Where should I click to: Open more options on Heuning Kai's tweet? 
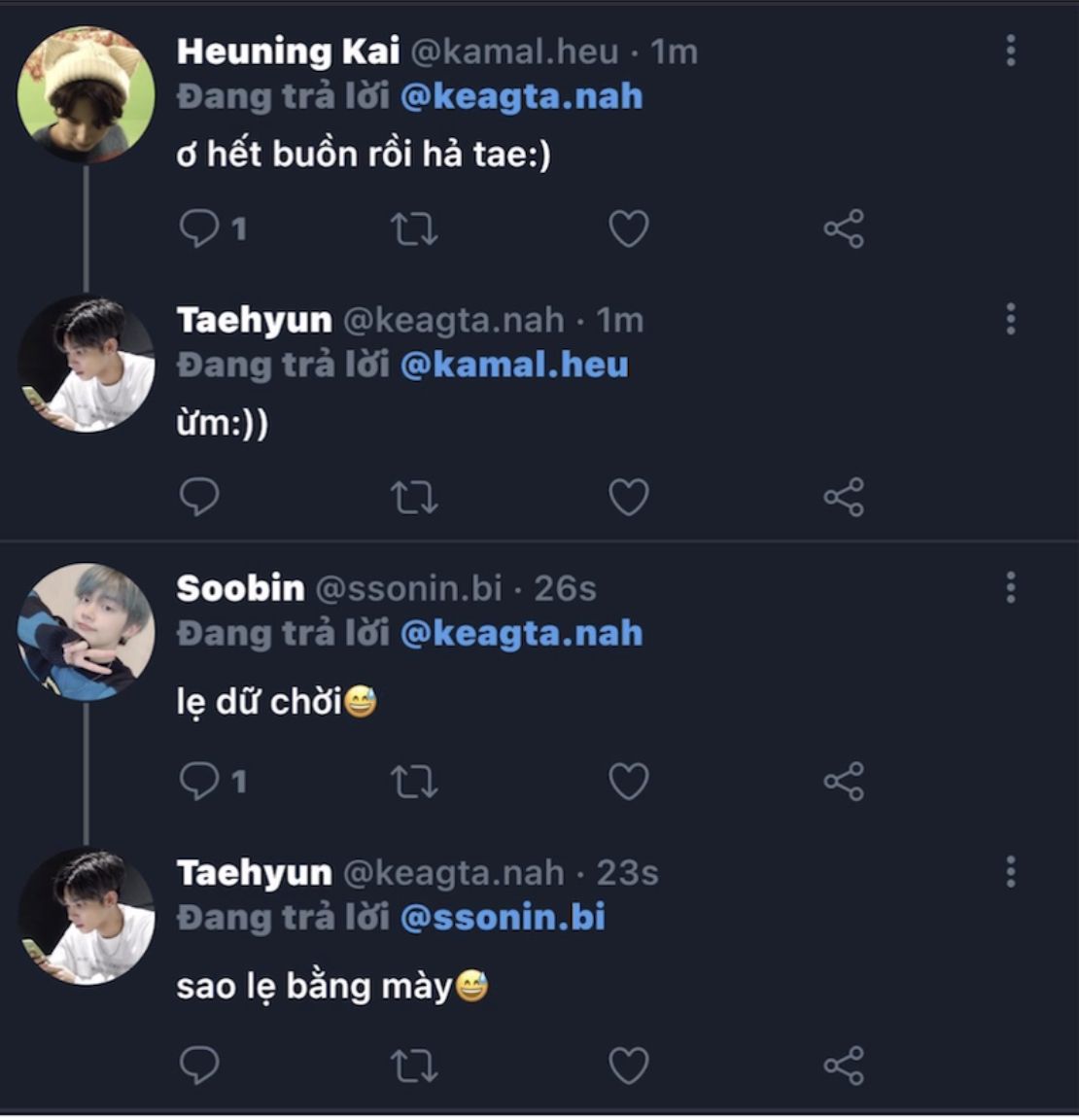tap(1011, 51)
